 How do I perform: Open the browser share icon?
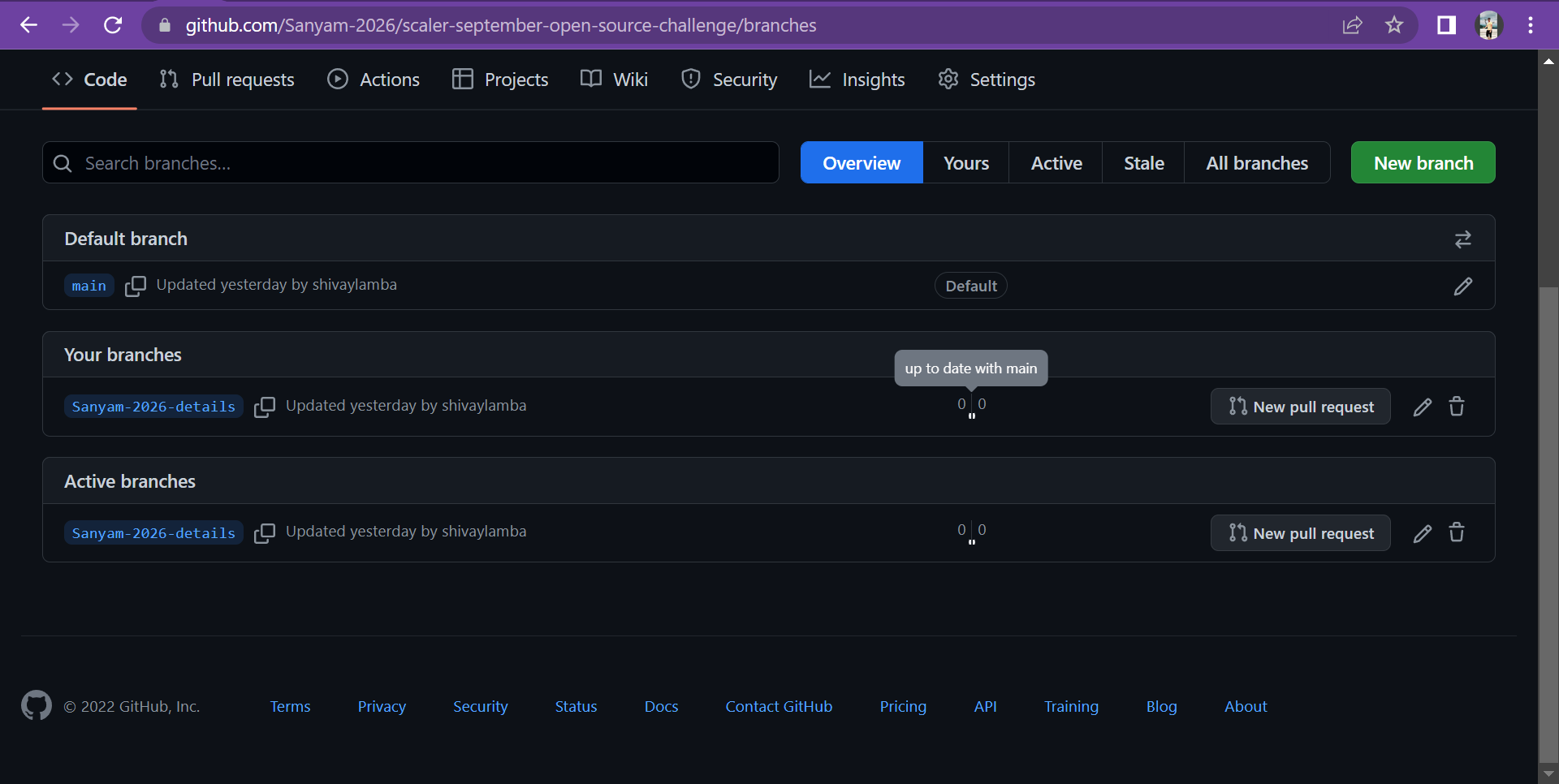[x=1353, y=25]
